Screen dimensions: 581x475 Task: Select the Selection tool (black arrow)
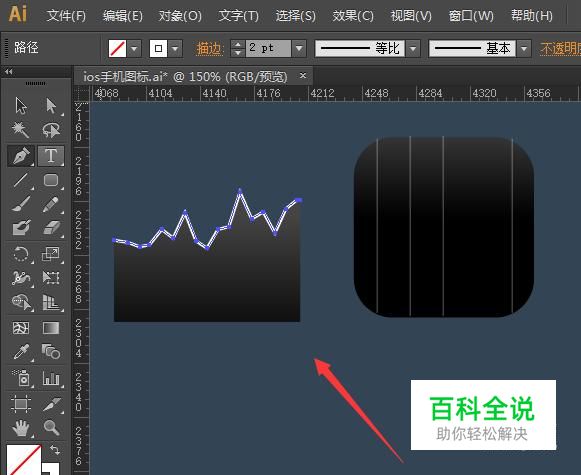(21, 106)
